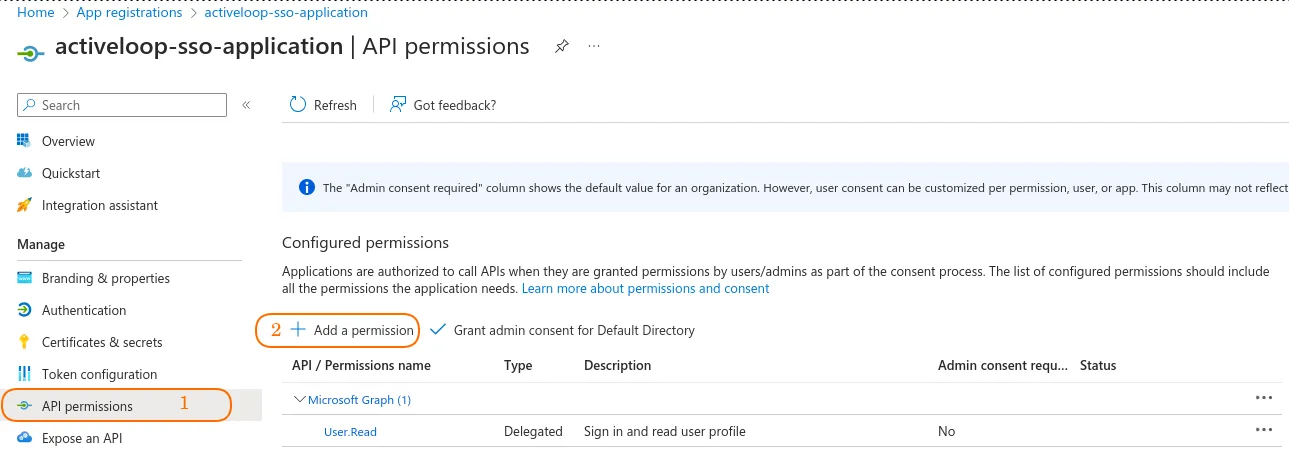Sort by API / Permissions name column header
Viewport: 1289px width, 456px height.
point(361,365)
